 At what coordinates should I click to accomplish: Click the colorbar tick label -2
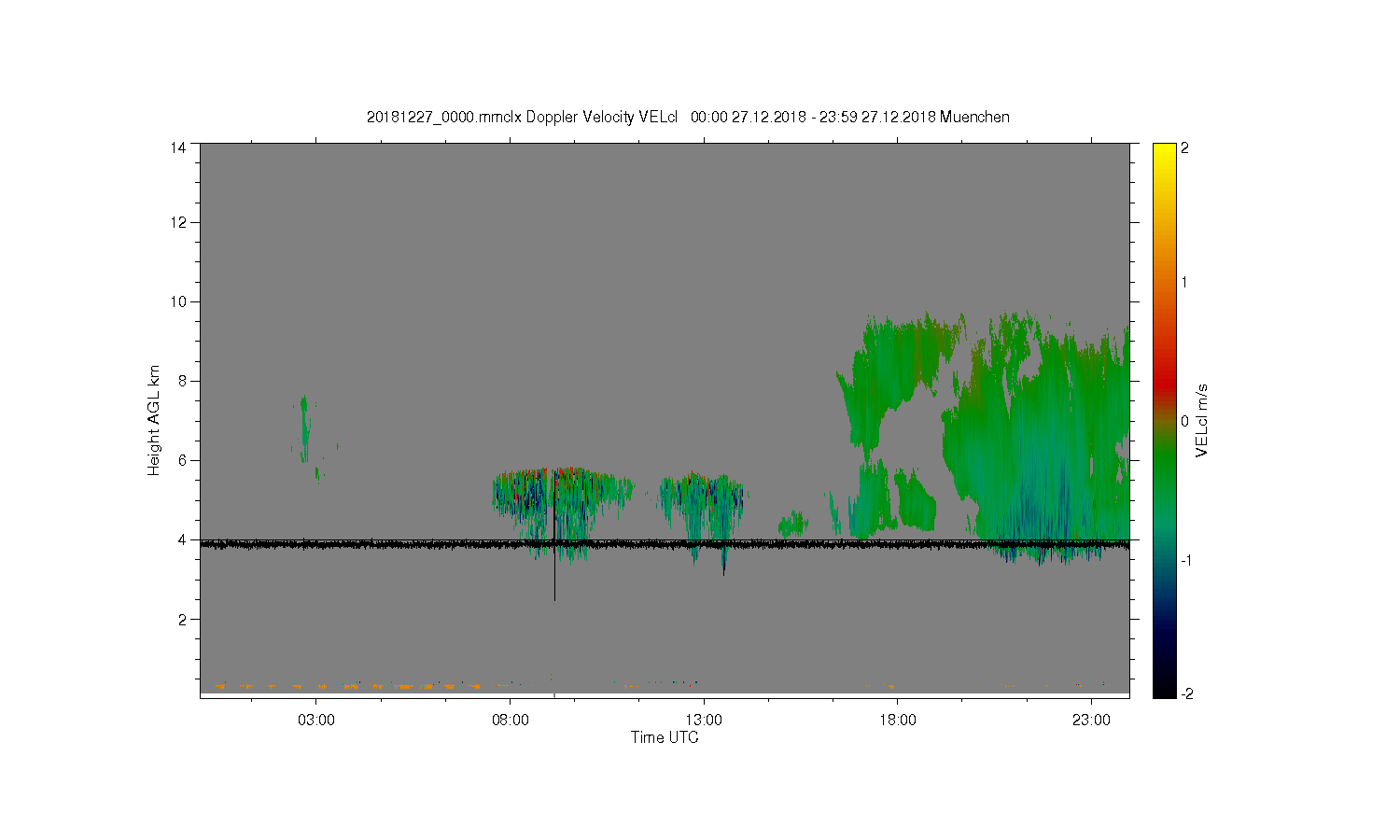(1185, 694)
